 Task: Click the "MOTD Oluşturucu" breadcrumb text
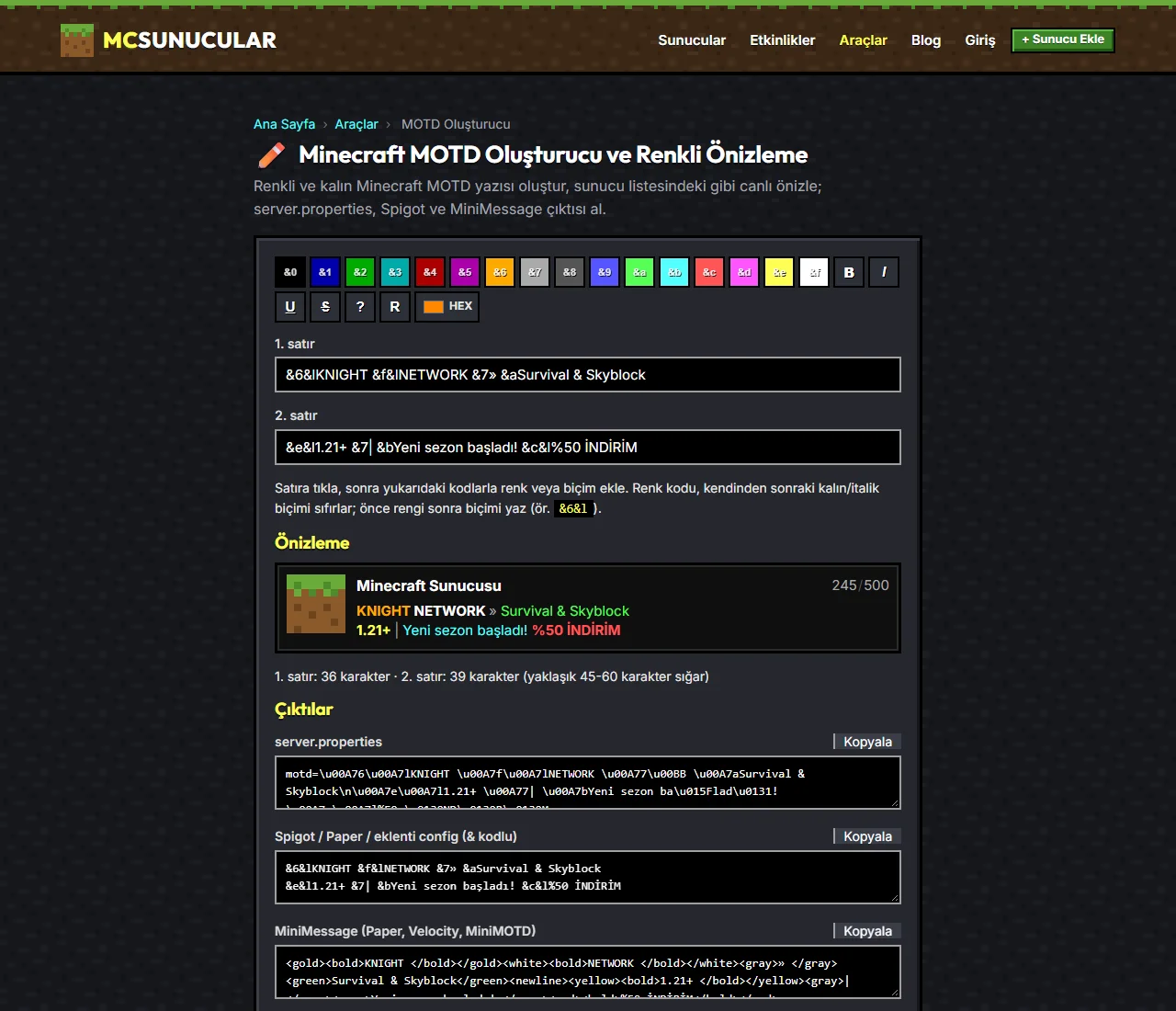pyautogui.click(x=456, y=124)
